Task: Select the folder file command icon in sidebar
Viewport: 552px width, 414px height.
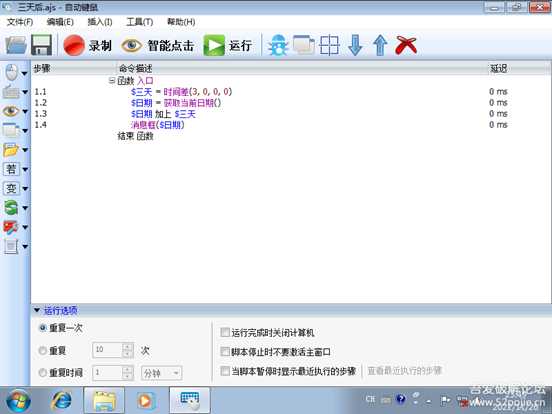Action: [x=11, y=150]
